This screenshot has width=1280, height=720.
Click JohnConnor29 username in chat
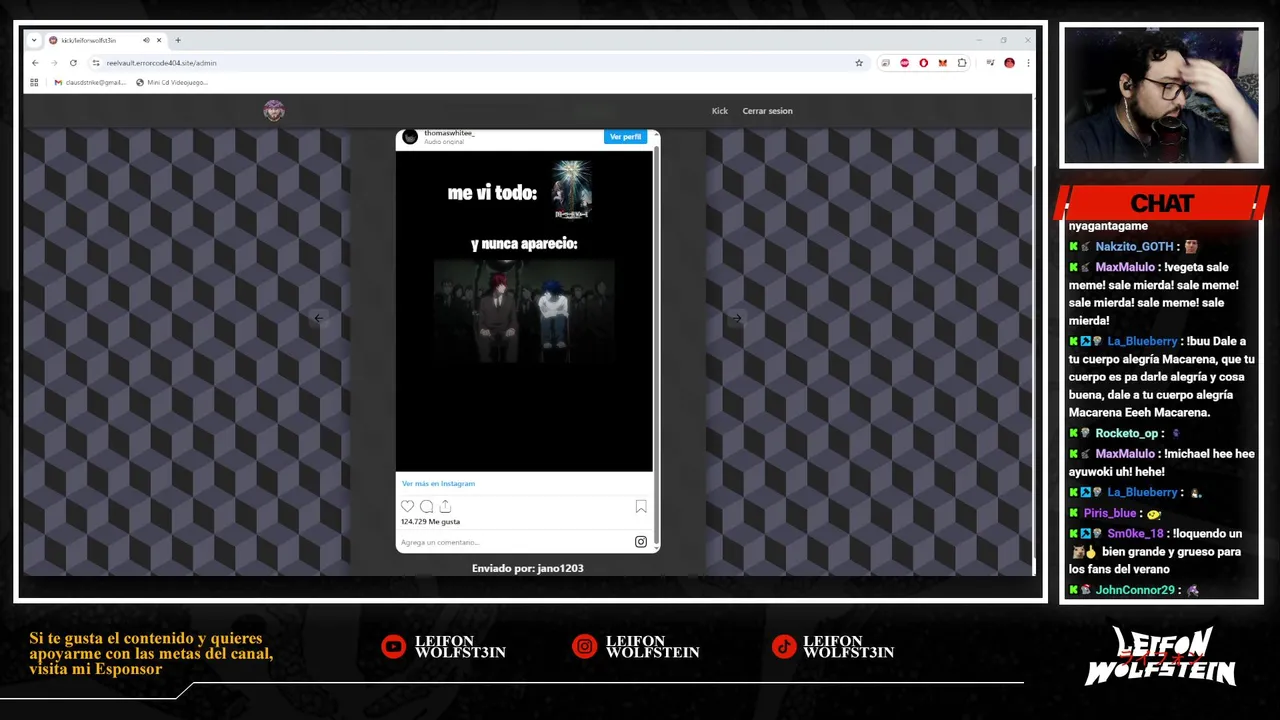[1135, 590]
